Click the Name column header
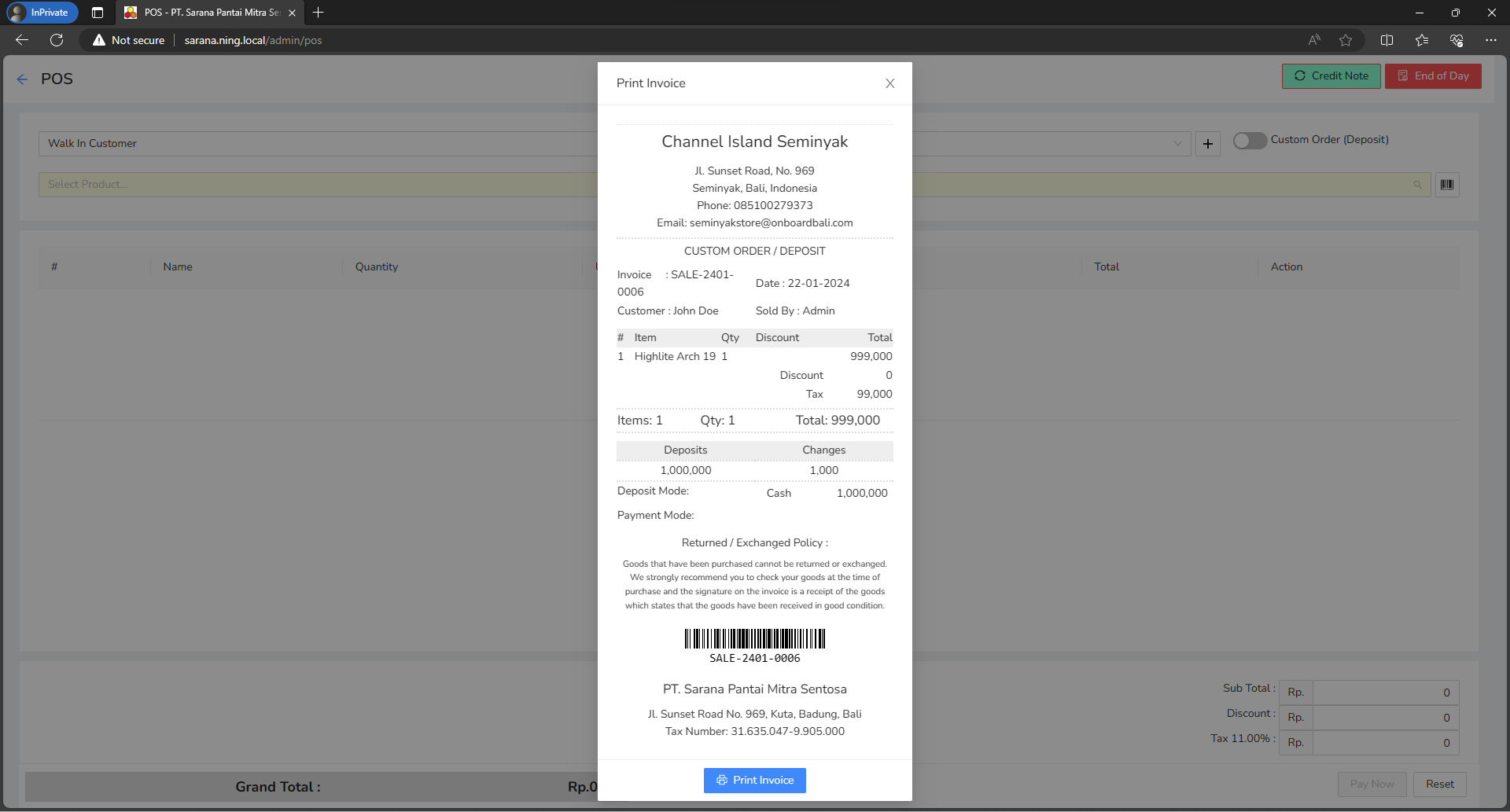 click(x=178, y=267)
